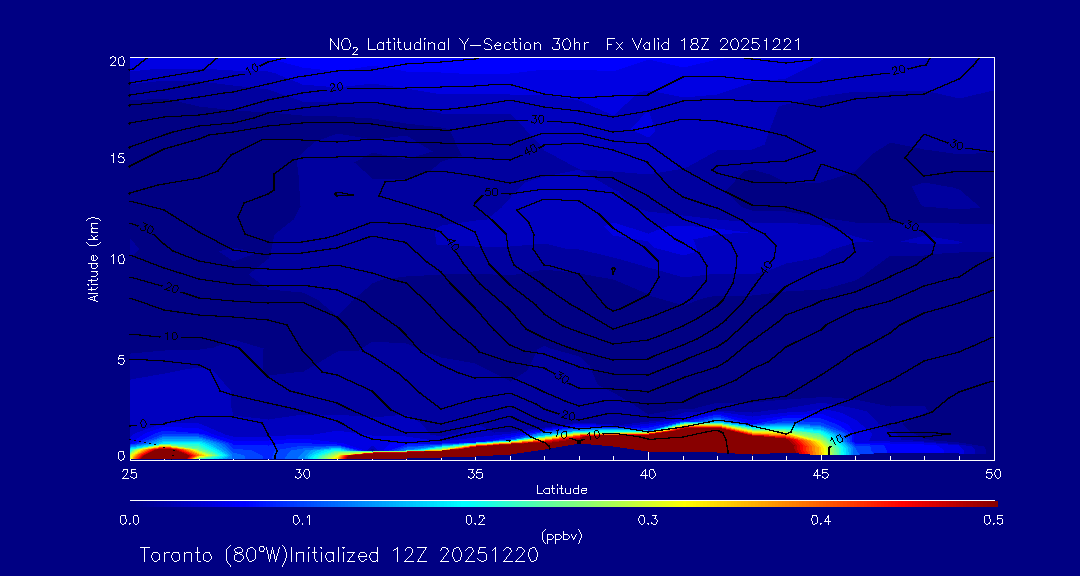The height and width of the screenshot is (576, 1080).
Task: Click latitude tick label 30
Action: point(303,473)
